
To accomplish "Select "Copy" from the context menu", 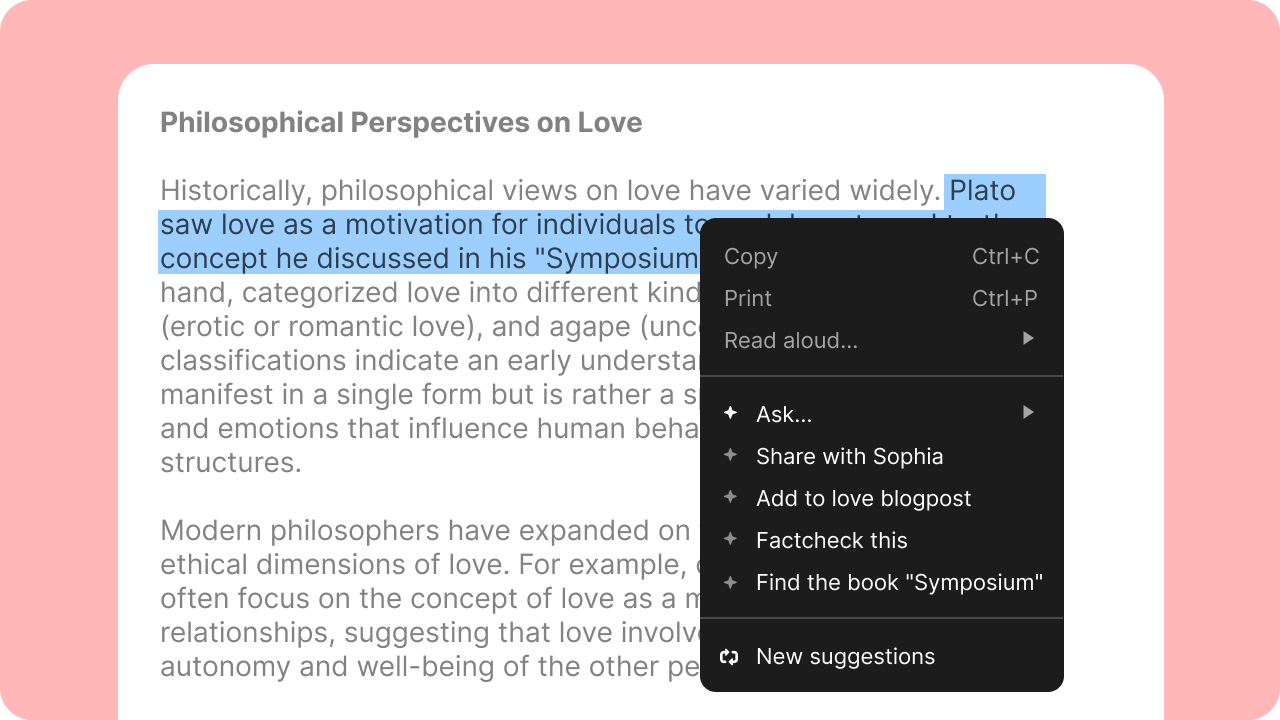I will pyautogui.click(x=750, y=257).
